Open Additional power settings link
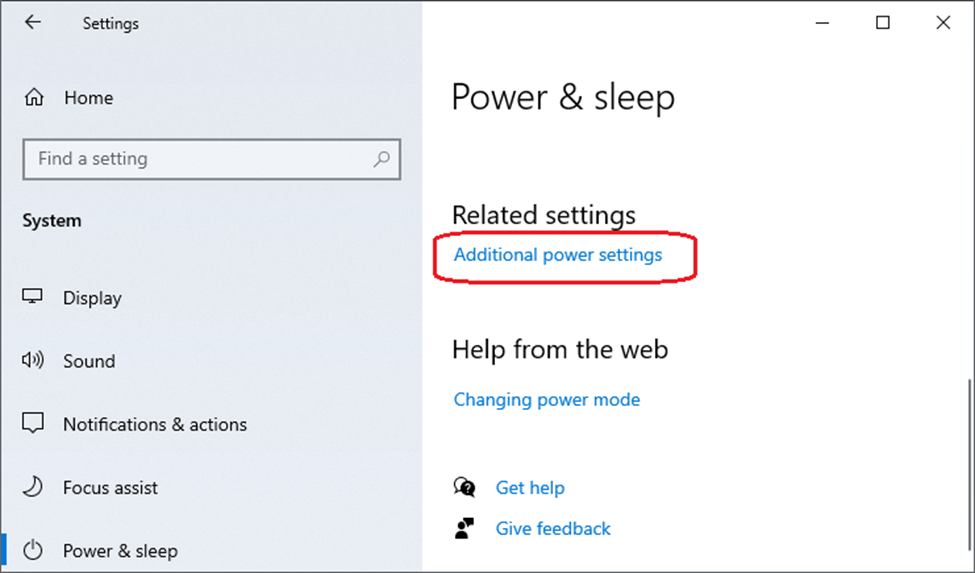The image size is (975, 573). [x=558, y=255]
